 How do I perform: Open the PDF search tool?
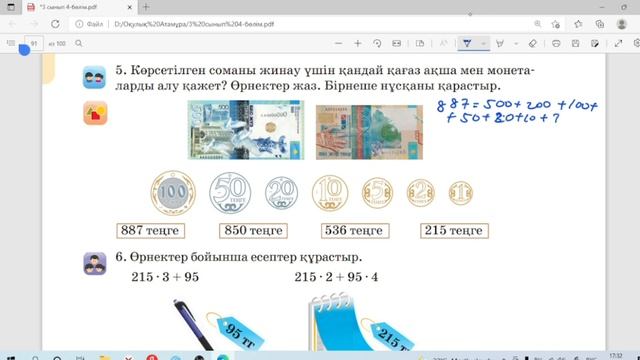tap(79, 43)
